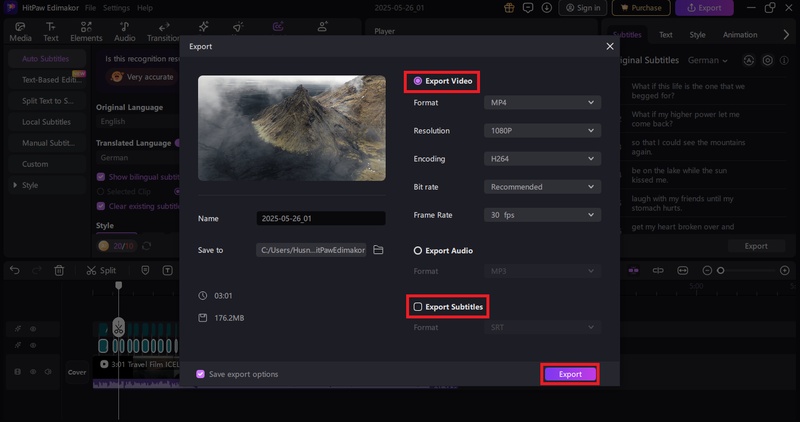
Task: Open the feedback message icon
Action: pyautogui.click(x=528, y=8)
